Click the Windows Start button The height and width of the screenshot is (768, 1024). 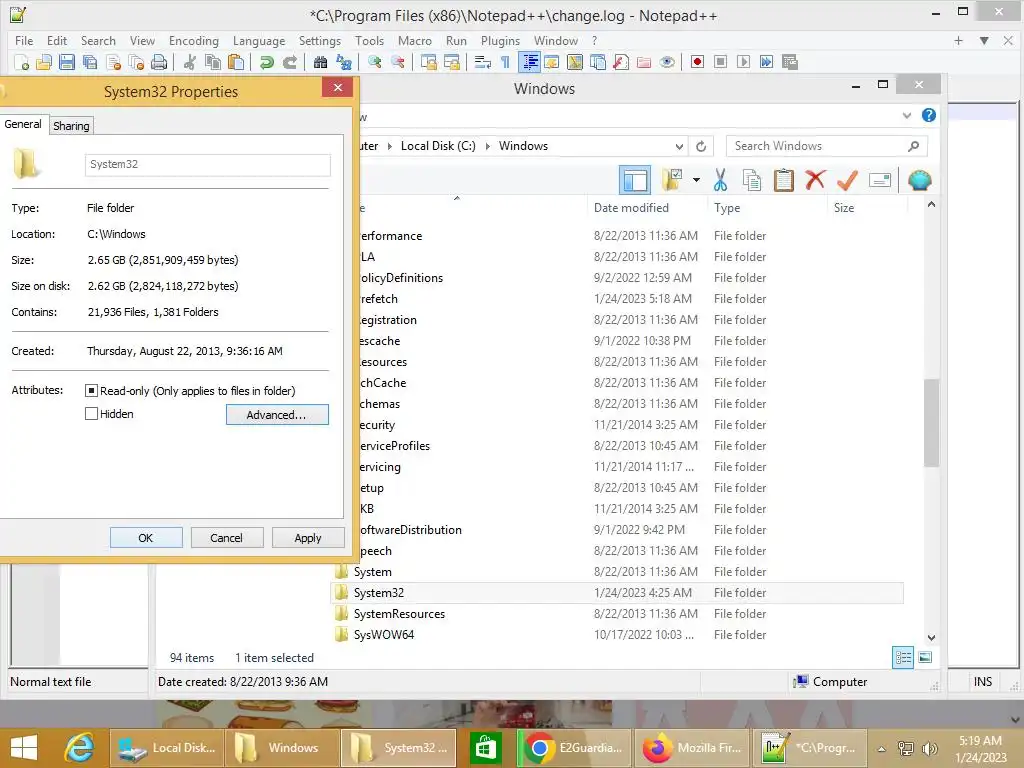24,748
